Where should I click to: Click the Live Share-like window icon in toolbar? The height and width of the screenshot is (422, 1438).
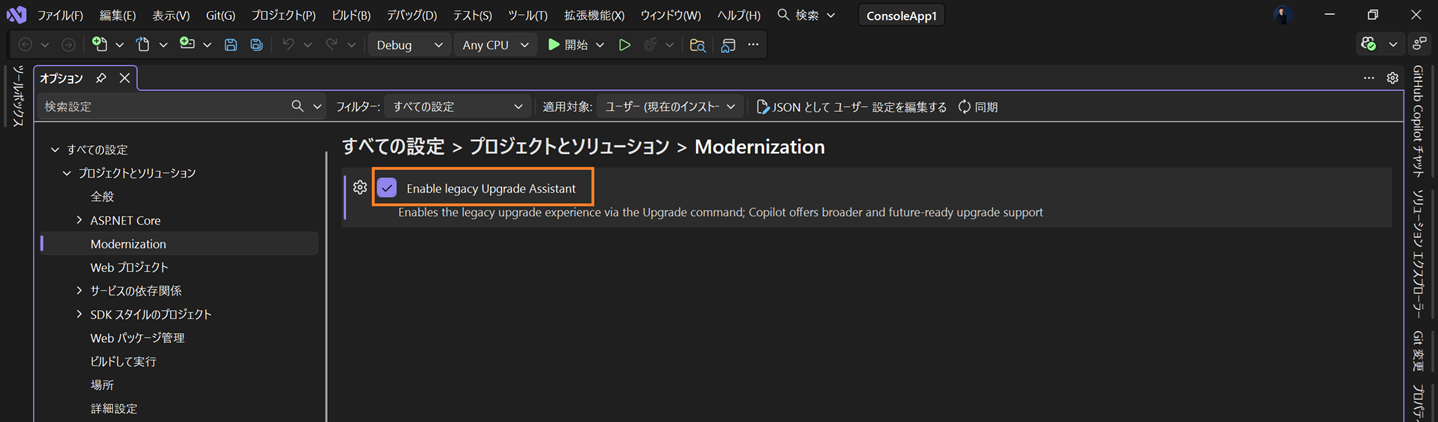(x=728, y=45)
